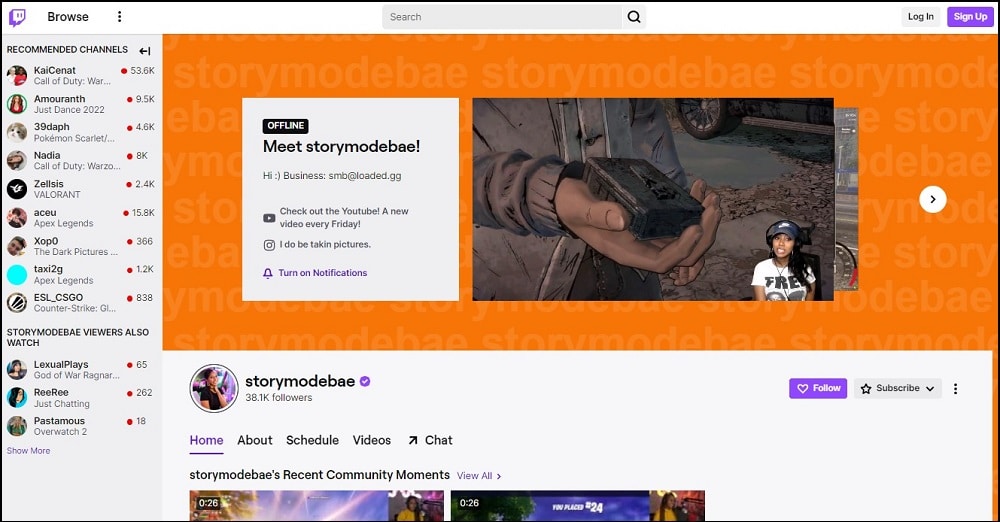Select the About tab
The image size is (1000, 522).
click(254, 440)
